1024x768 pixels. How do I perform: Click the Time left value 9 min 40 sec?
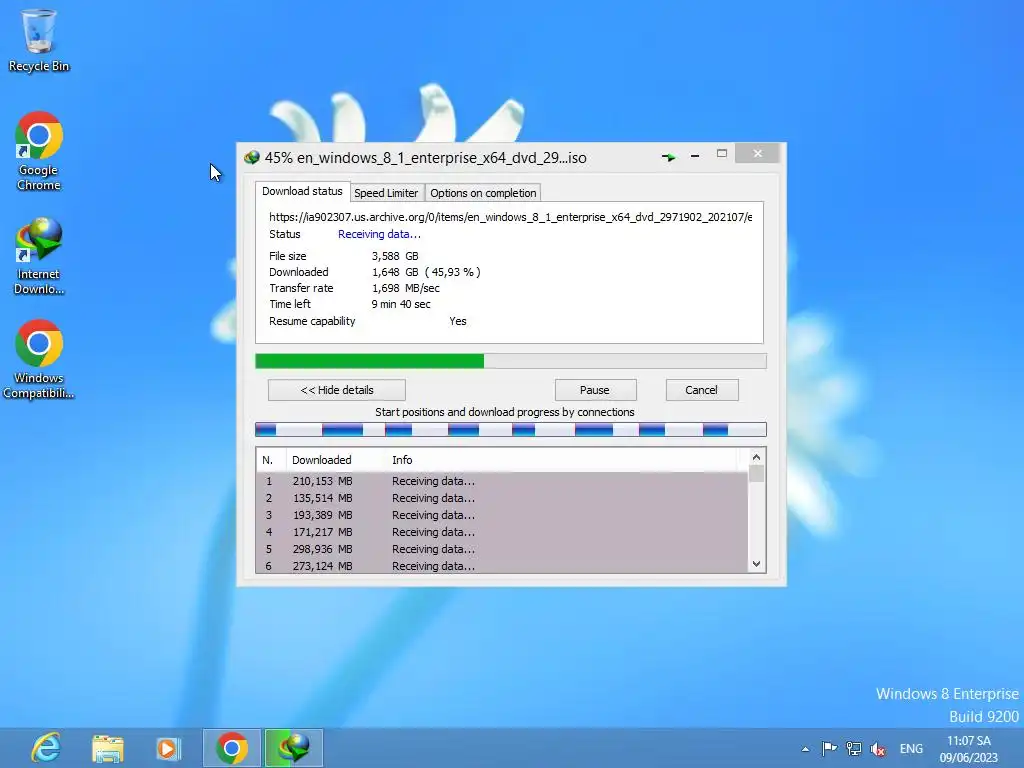click(401, 304)
